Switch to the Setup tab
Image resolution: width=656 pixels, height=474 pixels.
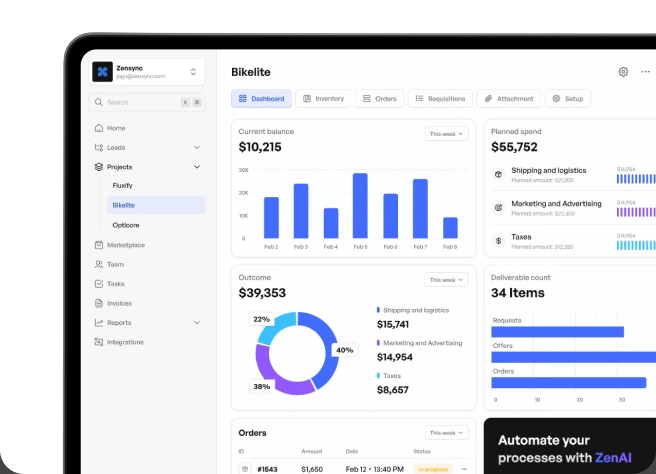click(568, 99)
